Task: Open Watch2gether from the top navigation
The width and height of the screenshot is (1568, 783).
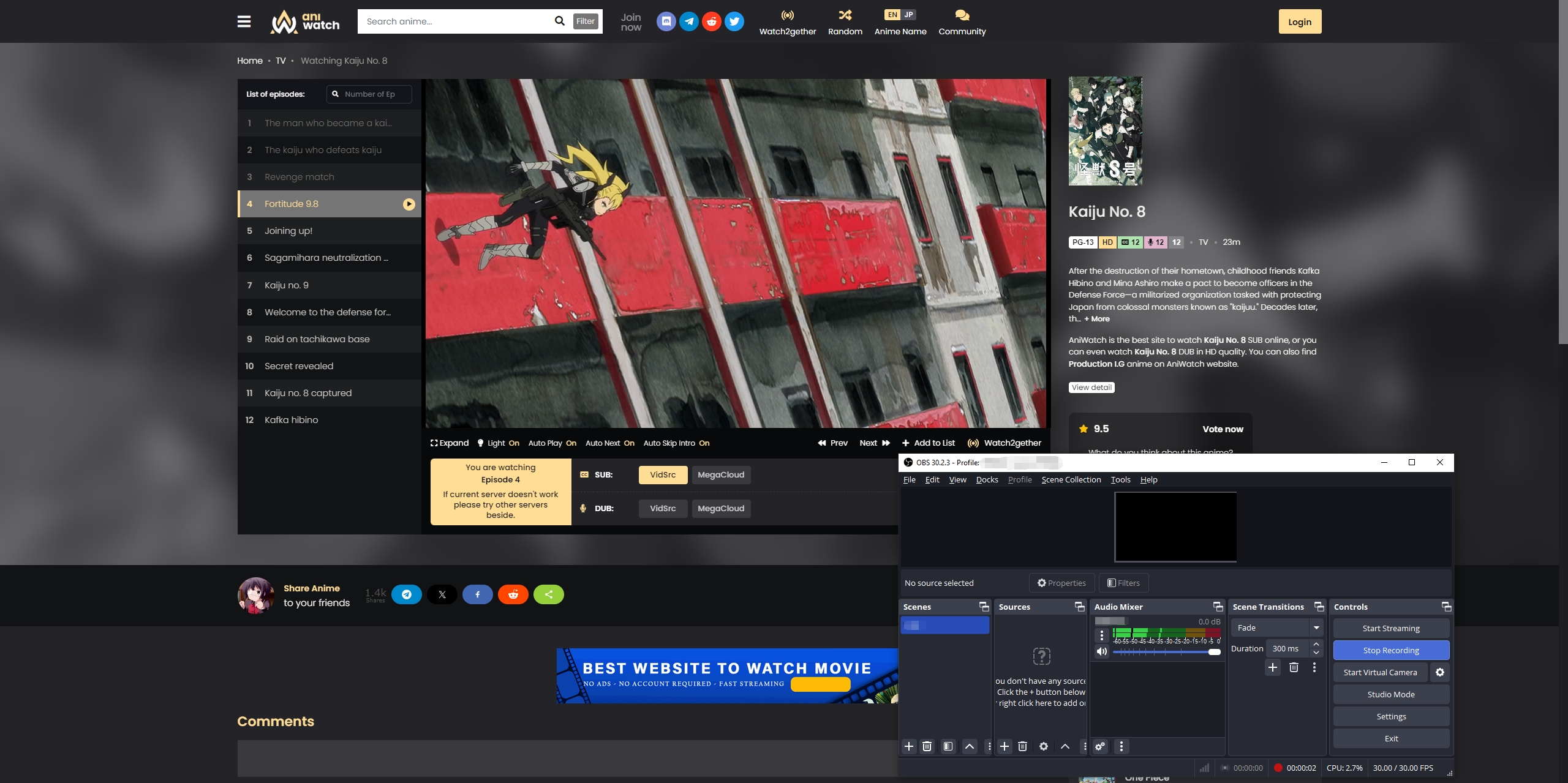Action: pos(788,23)
